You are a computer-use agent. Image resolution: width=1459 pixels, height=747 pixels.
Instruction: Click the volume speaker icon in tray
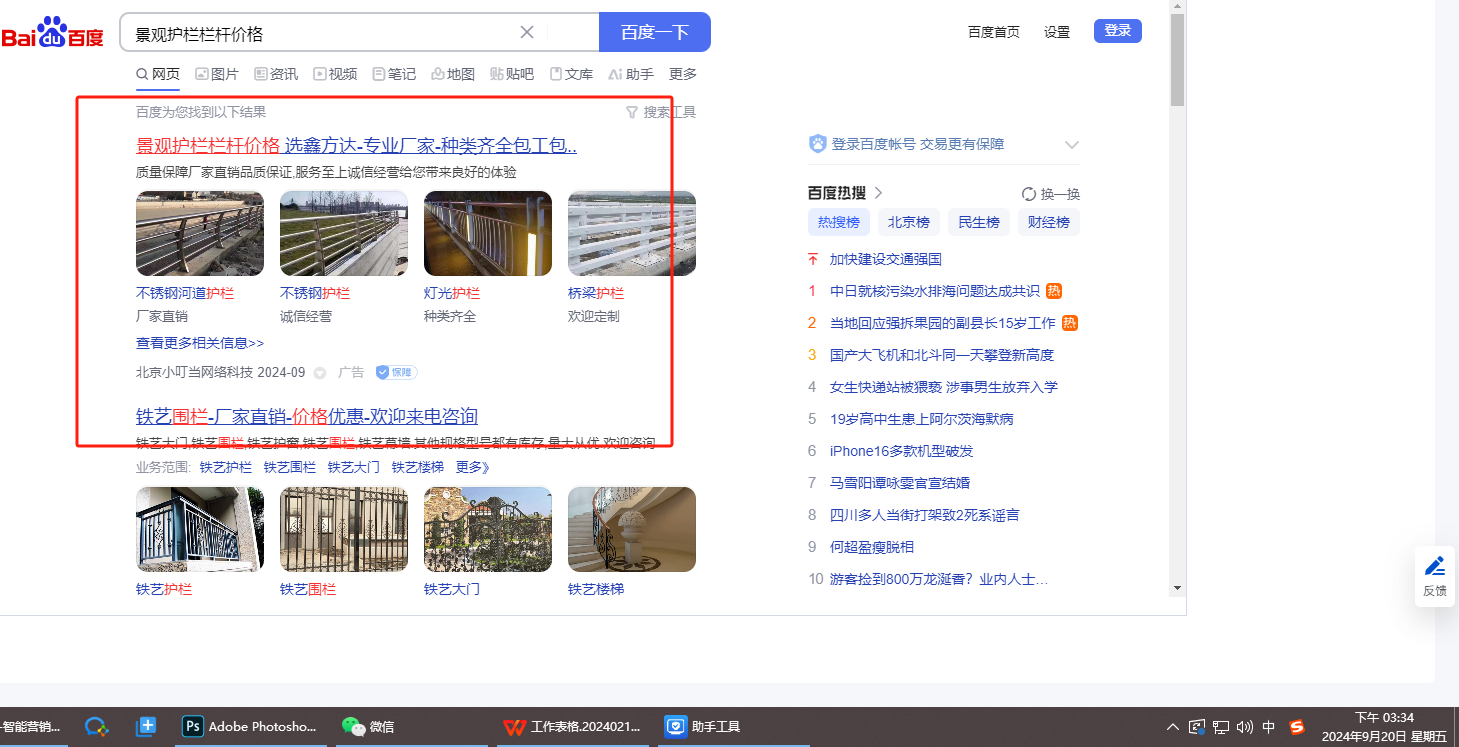tap(1245, 727)
